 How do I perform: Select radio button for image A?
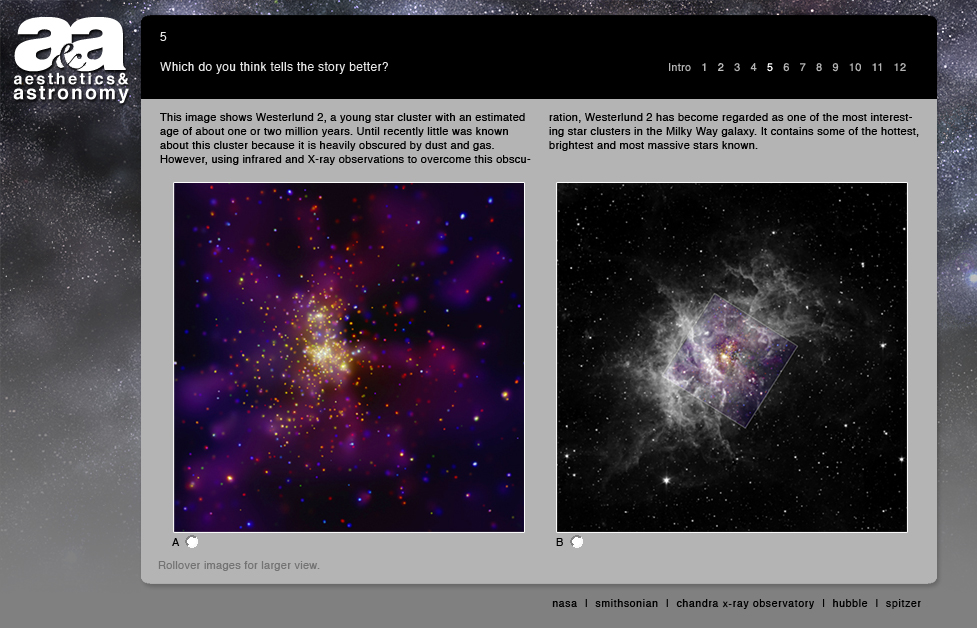[x=192, y=542]
